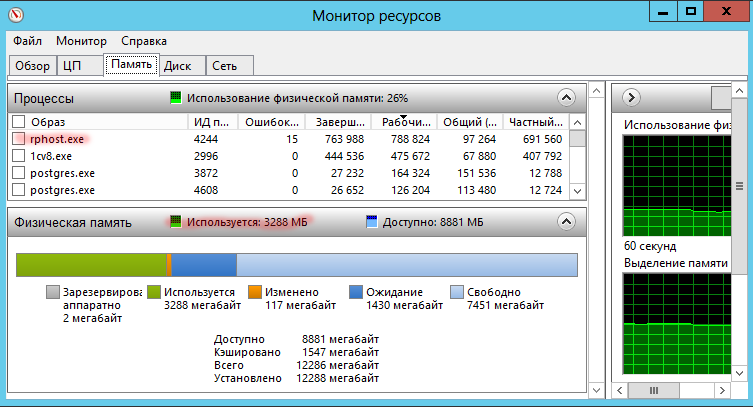
Task: Click main pane scrollbar up arrow
Action: click(596, 91)
